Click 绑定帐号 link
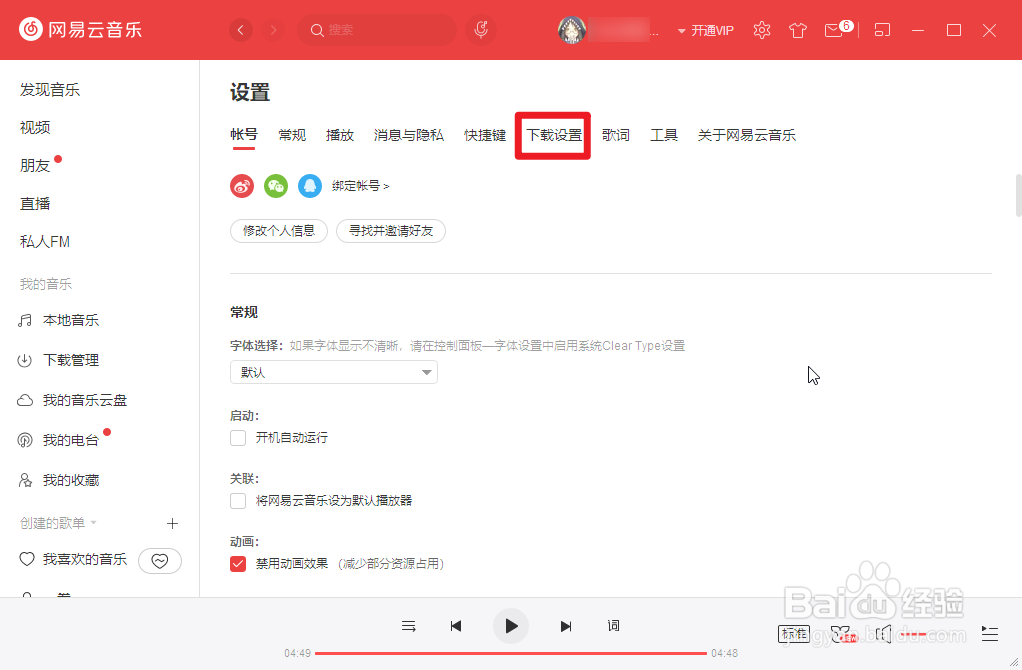 coord(360,186)
